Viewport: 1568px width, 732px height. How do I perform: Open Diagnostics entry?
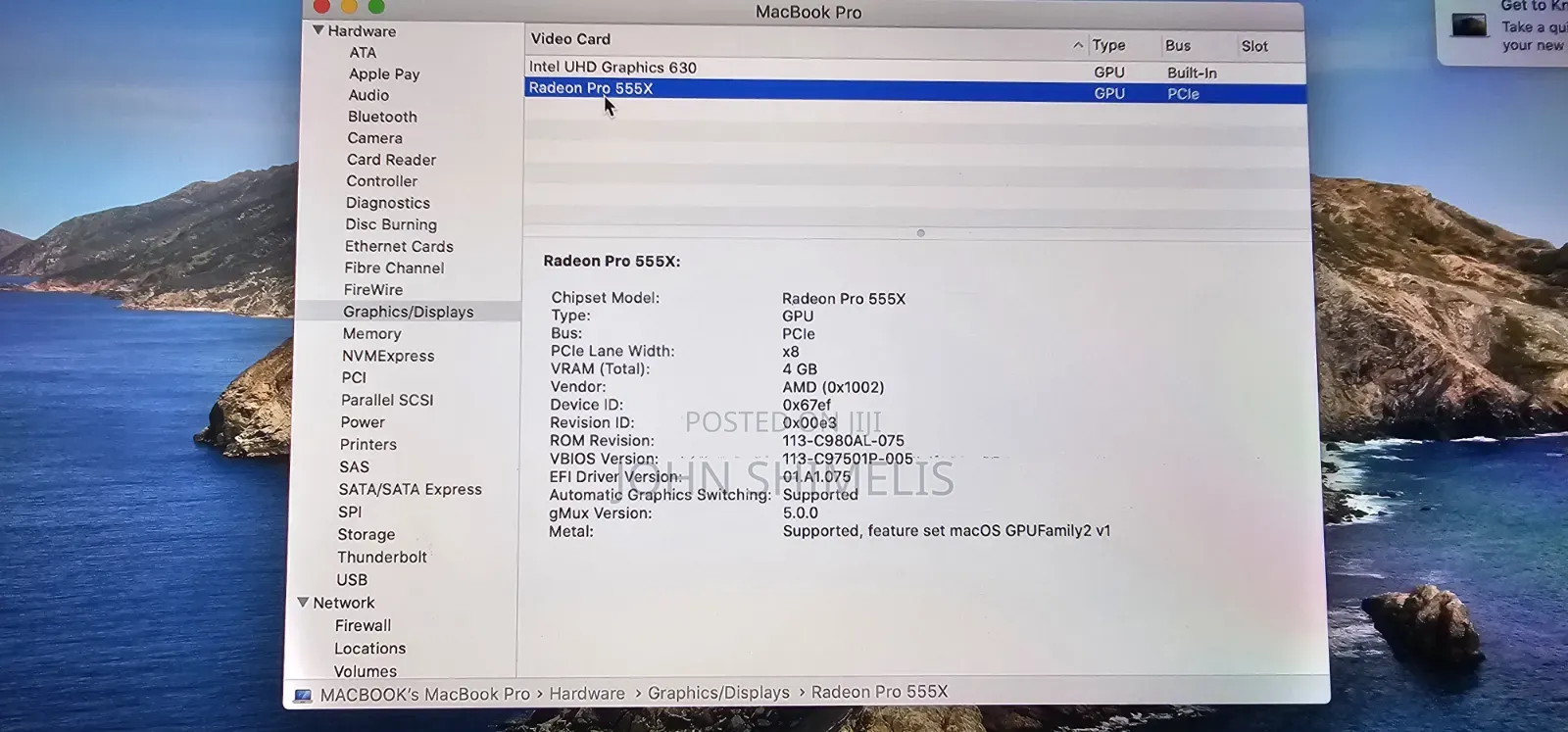(x=387, y=203)
